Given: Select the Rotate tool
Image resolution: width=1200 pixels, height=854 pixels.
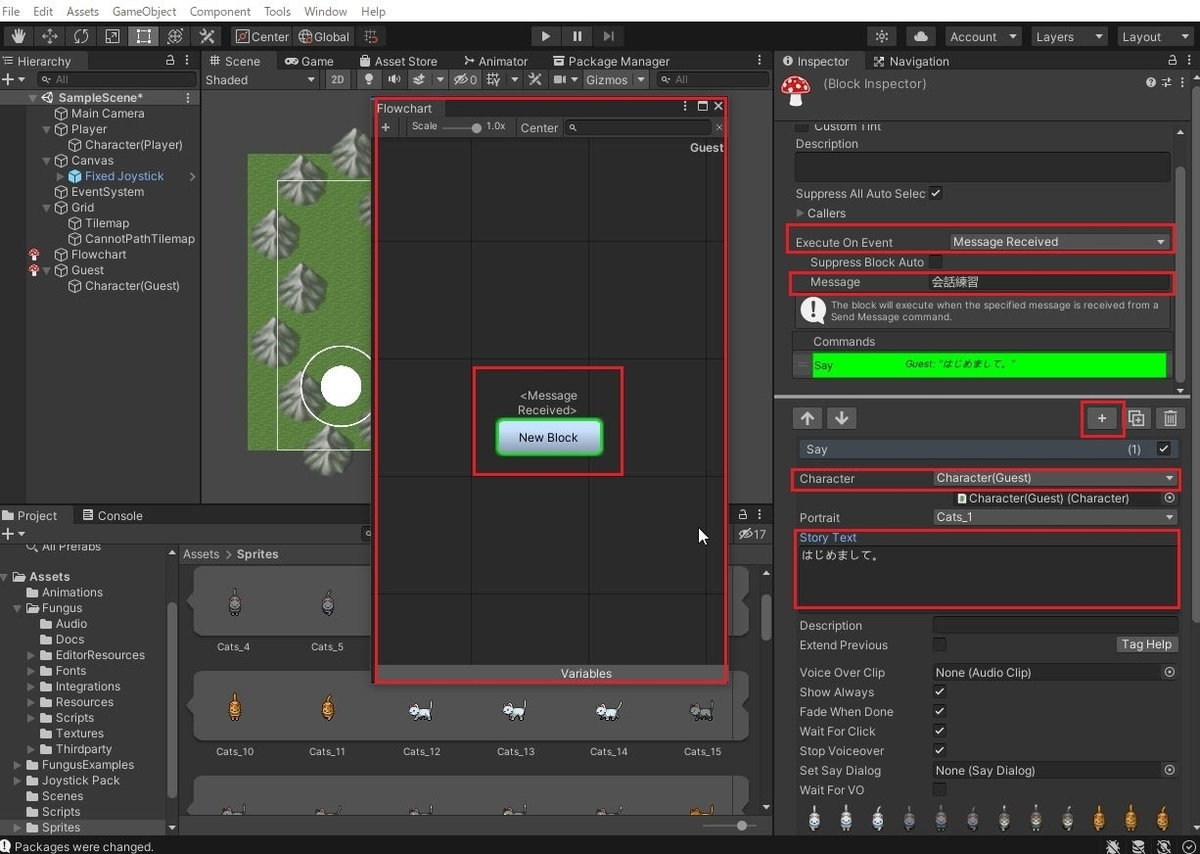Looking at the screenshot, I should click(x=81, y=36).
